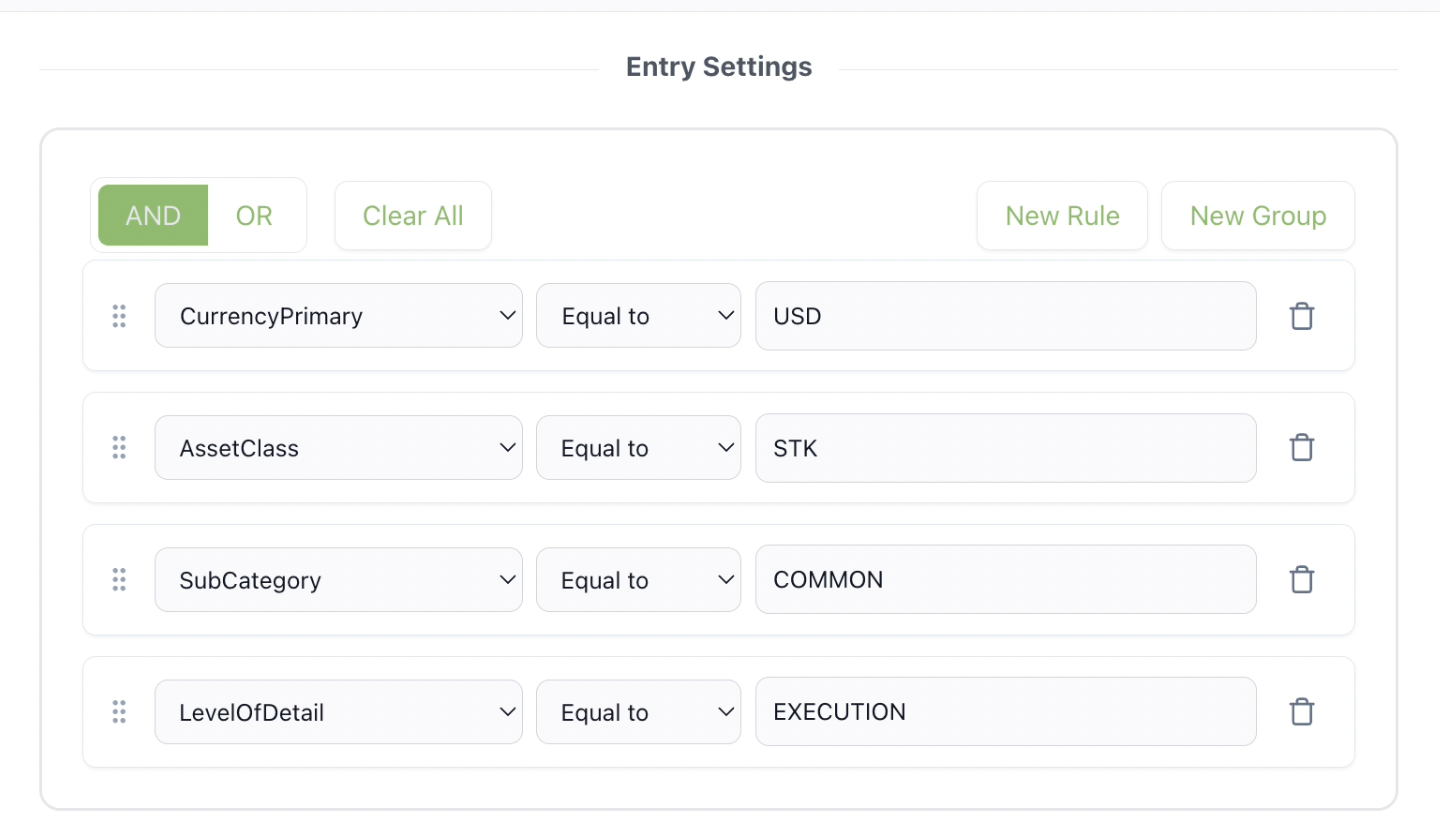1440x830 pixels.
Task: Grab the drag handle on the SubCategory rule
Action: 119,579
